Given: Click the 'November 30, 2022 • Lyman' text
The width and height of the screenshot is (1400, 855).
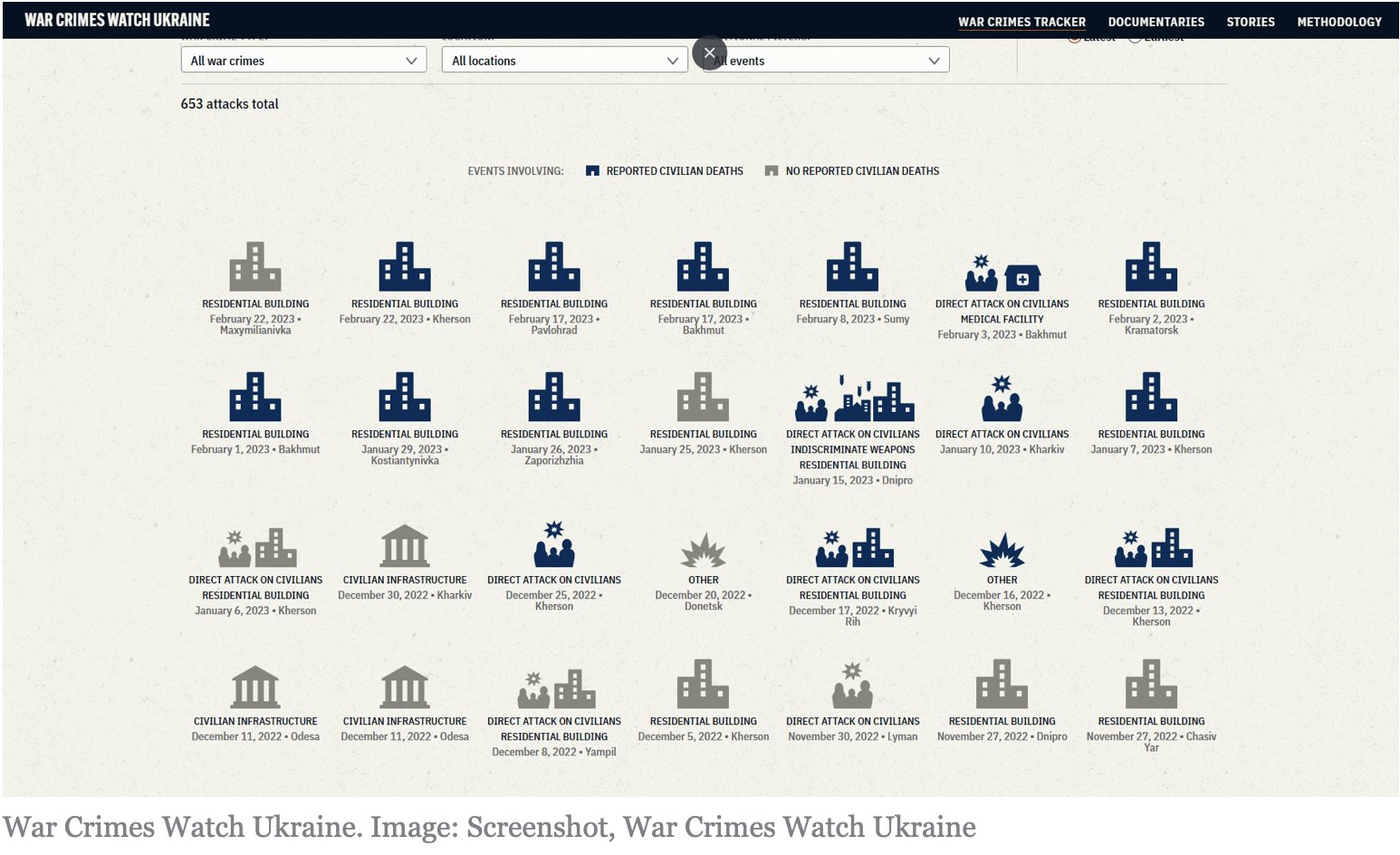Looking at the screenshot, I should coord(852,736).
